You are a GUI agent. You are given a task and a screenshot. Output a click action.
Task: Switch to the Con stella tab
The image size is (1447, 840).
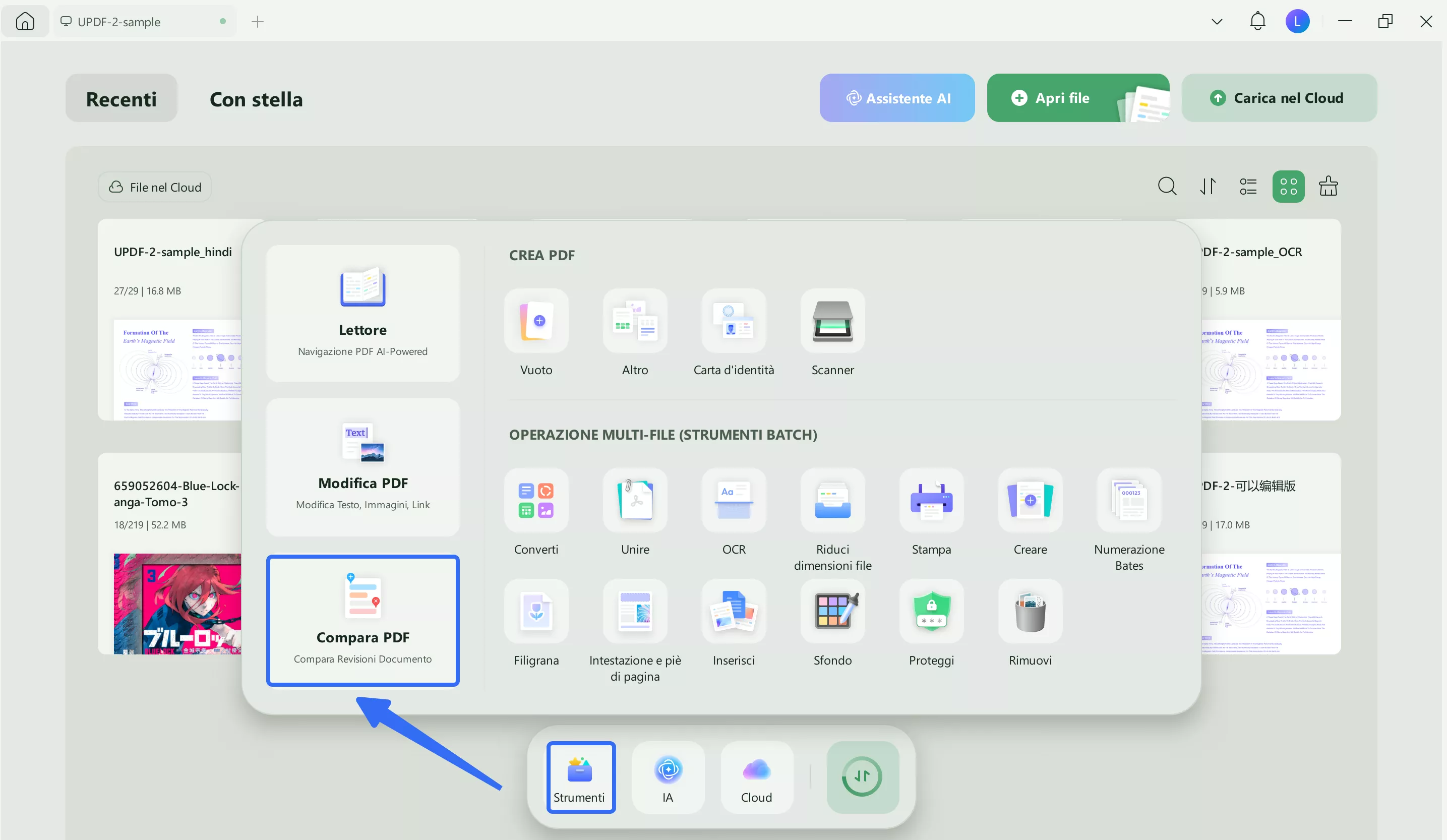[x=256, y=99]
